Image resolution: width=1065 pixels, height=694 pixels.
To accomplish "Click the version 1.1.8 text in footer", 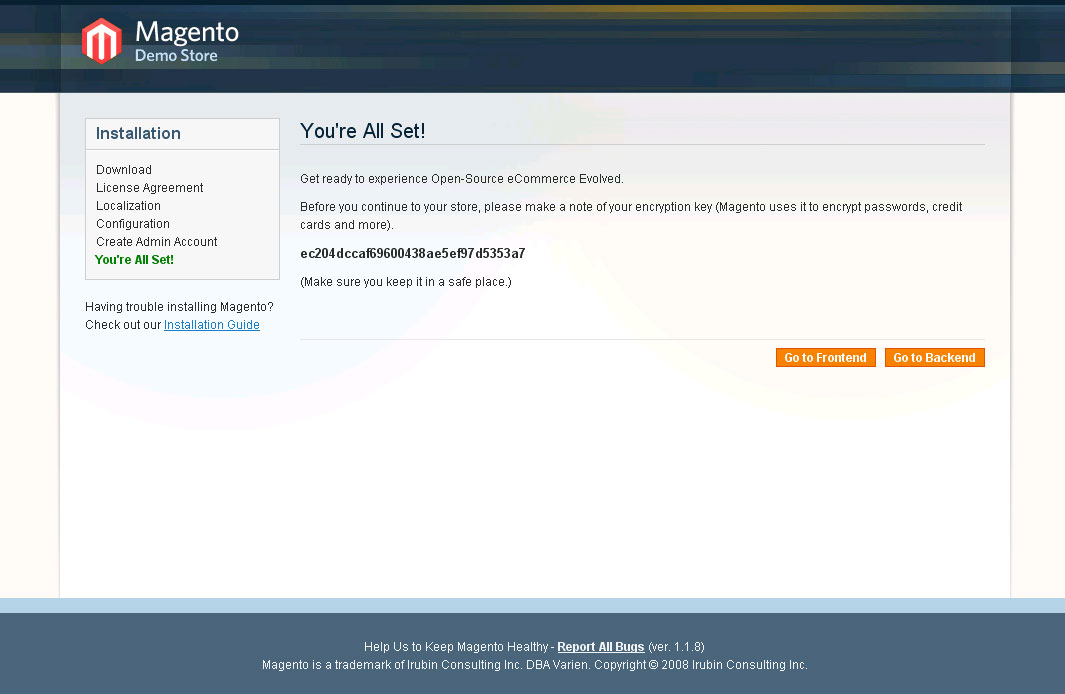I will pos(676,647).
